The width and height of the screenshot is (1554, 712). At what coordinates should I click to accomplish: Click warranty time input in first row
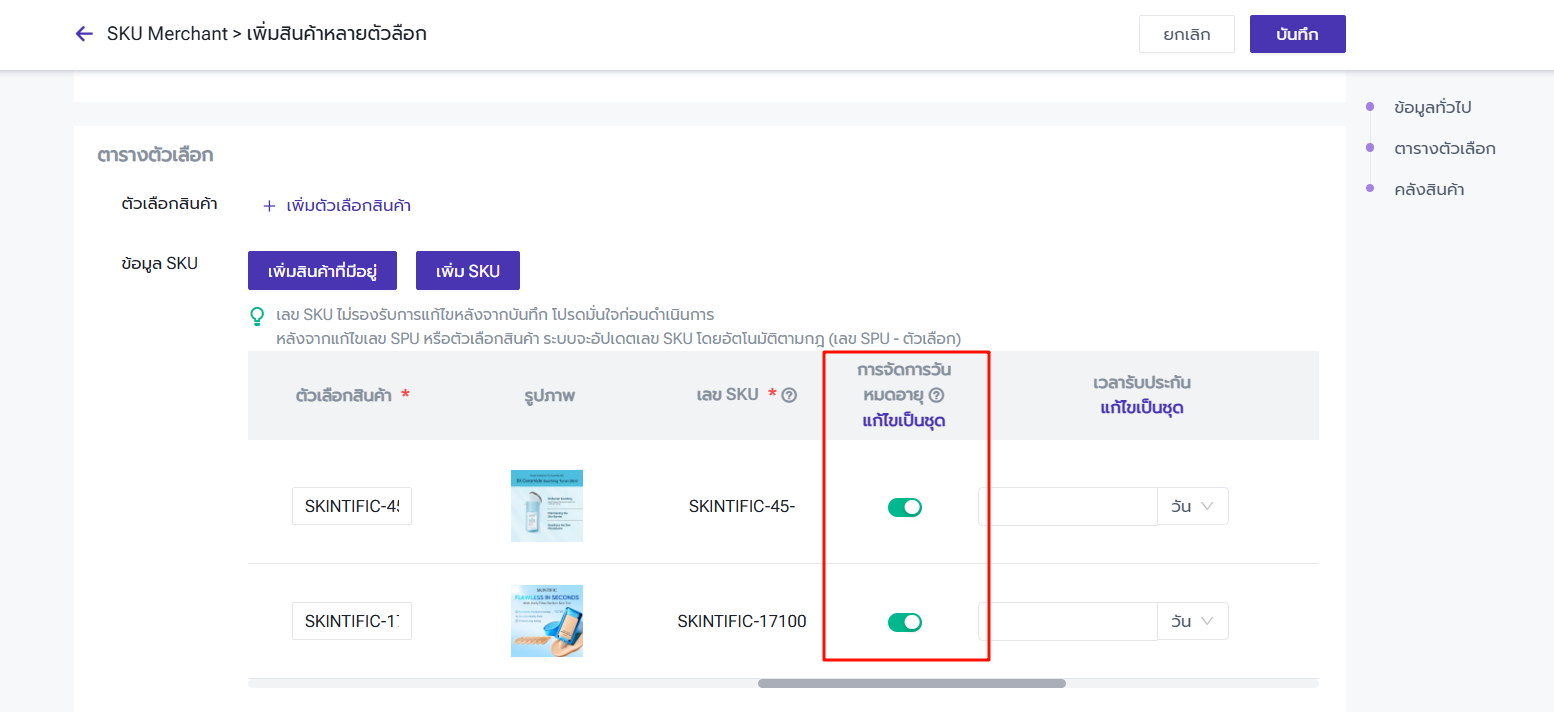click(1067, 507)
